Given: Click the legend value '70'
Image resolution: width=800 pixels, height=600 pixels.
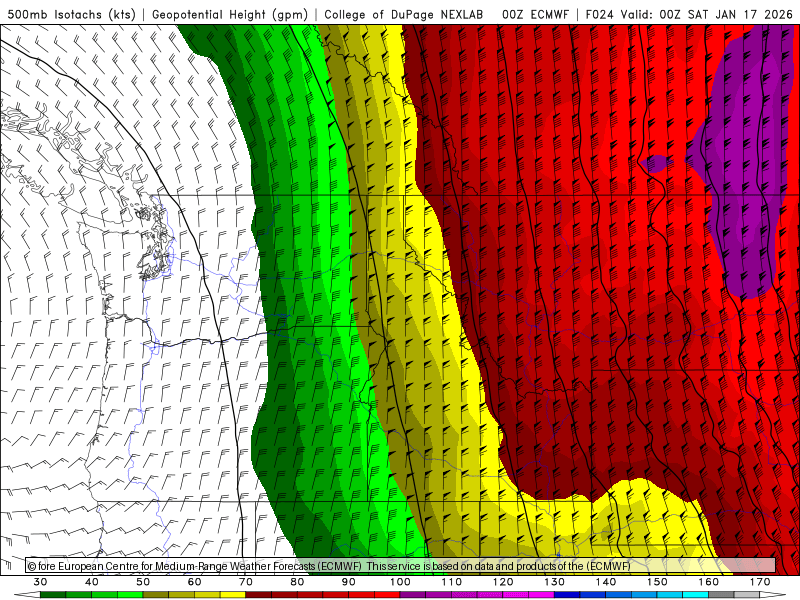Looking at the screenshot, I should click(246, 582).
